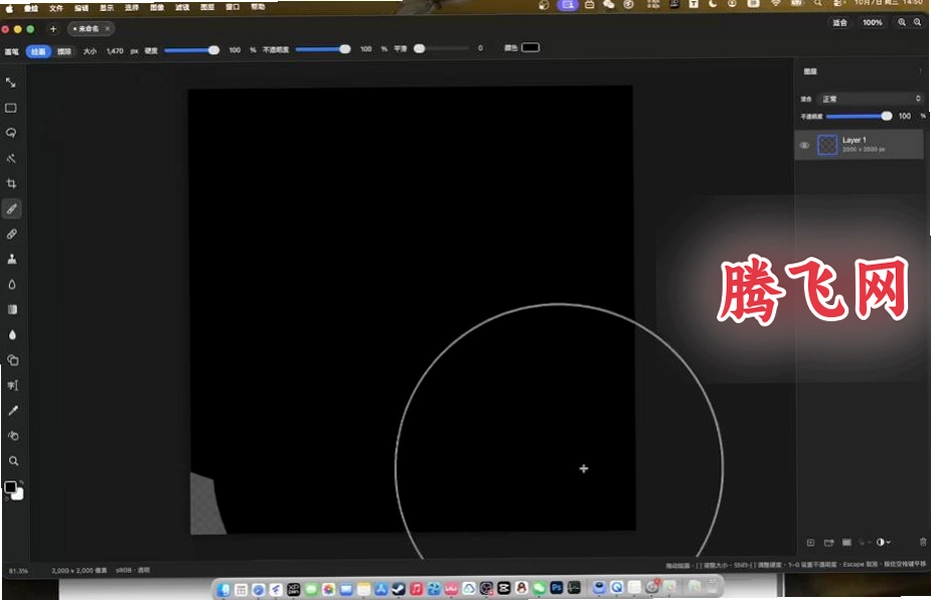Image resolution: width=931 pixels, height=600 pixels.
Task: Click the foreground black color swatch
Action: click(10, 487)
